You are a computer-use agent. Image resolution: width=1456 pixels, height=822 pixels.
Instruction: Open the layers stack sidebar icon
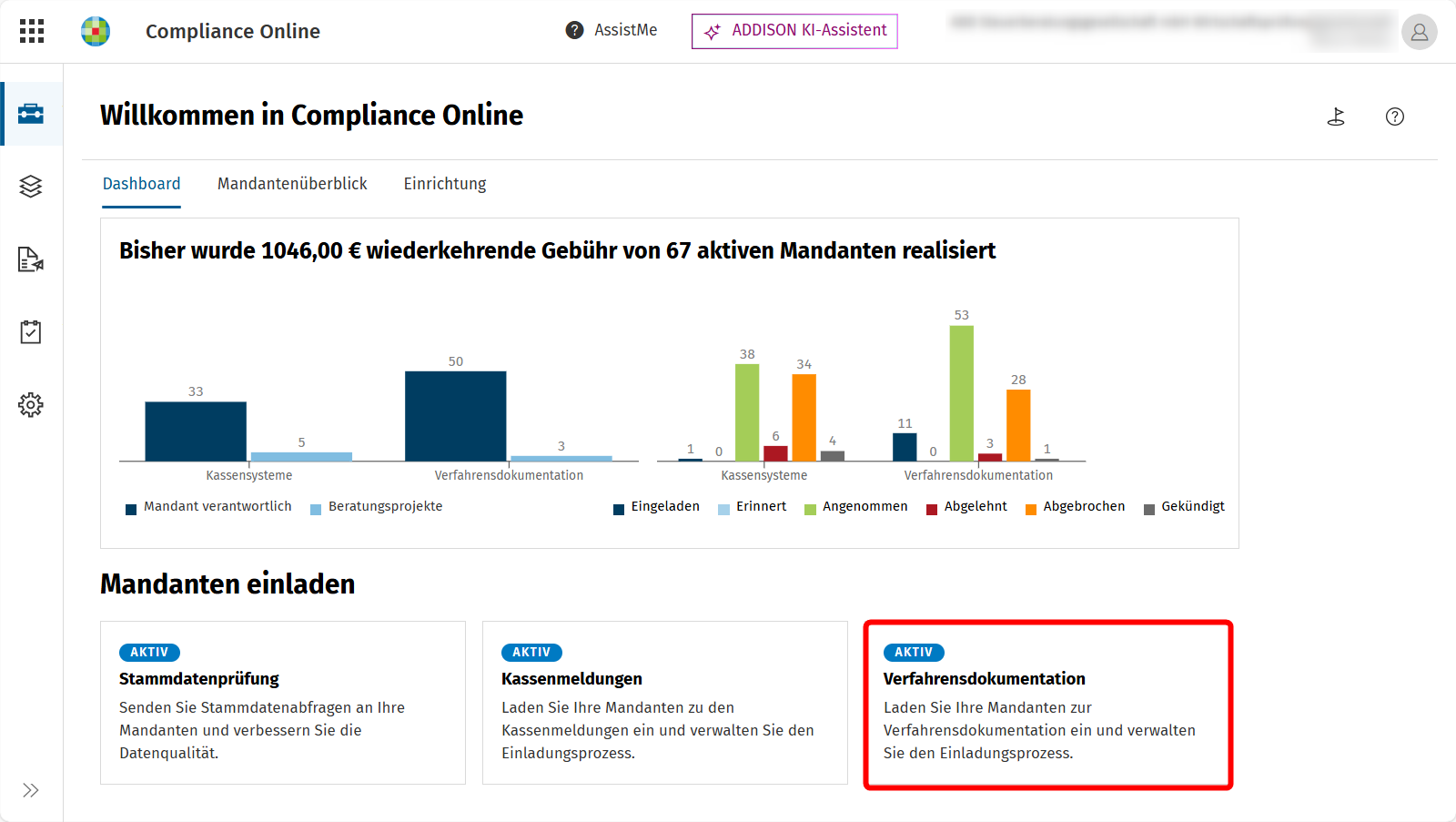(x=31, y=187)
